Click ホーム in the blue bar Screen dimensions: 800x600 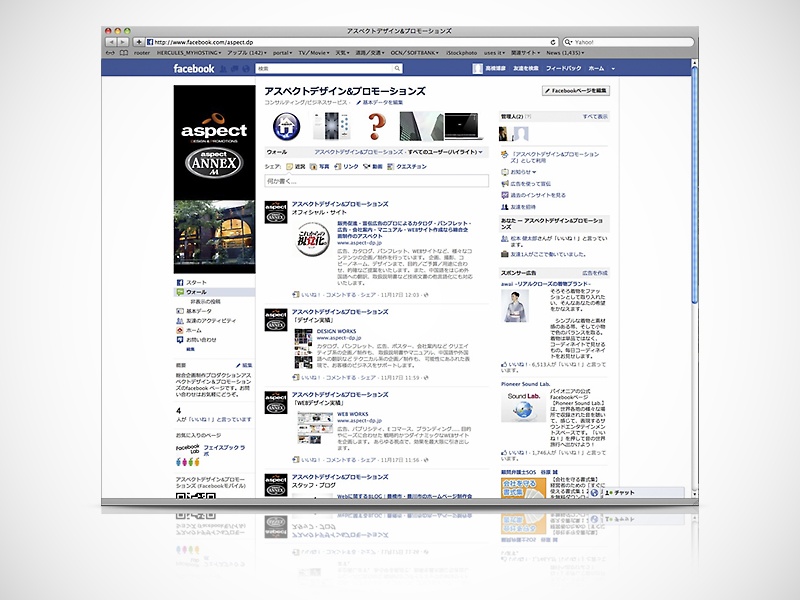[x=596, y=68]
